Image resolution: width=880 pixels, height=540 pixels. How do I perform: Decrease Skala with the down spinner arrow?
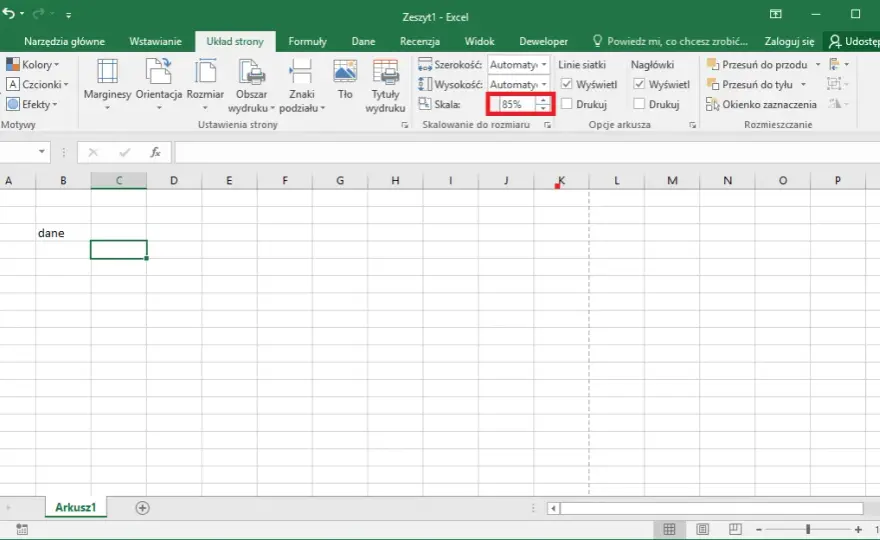[x=543, y=108]
